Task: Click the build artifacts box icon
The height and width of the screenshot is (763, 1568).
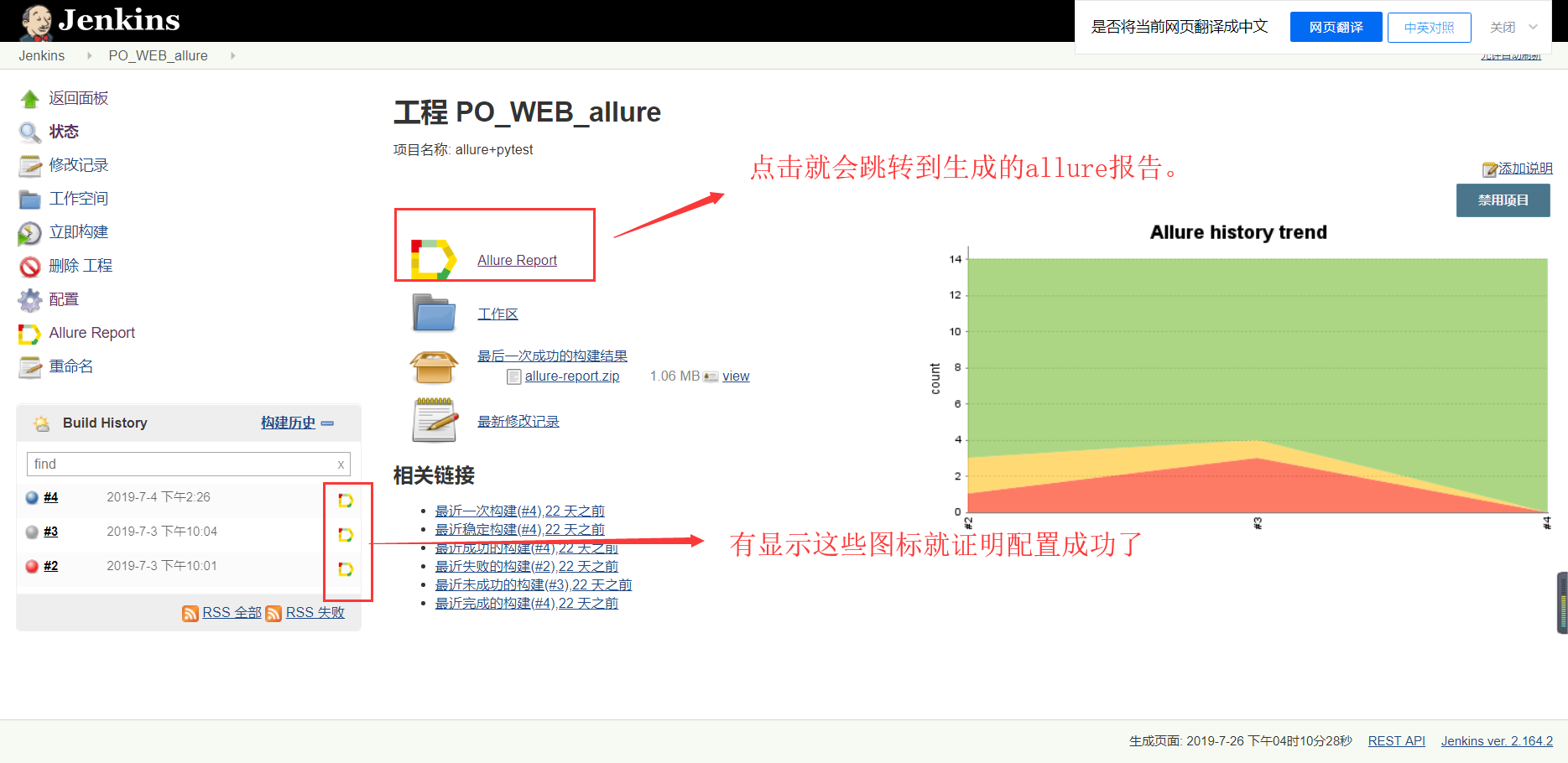Action: pyautogui.click(x=434, y=367)
